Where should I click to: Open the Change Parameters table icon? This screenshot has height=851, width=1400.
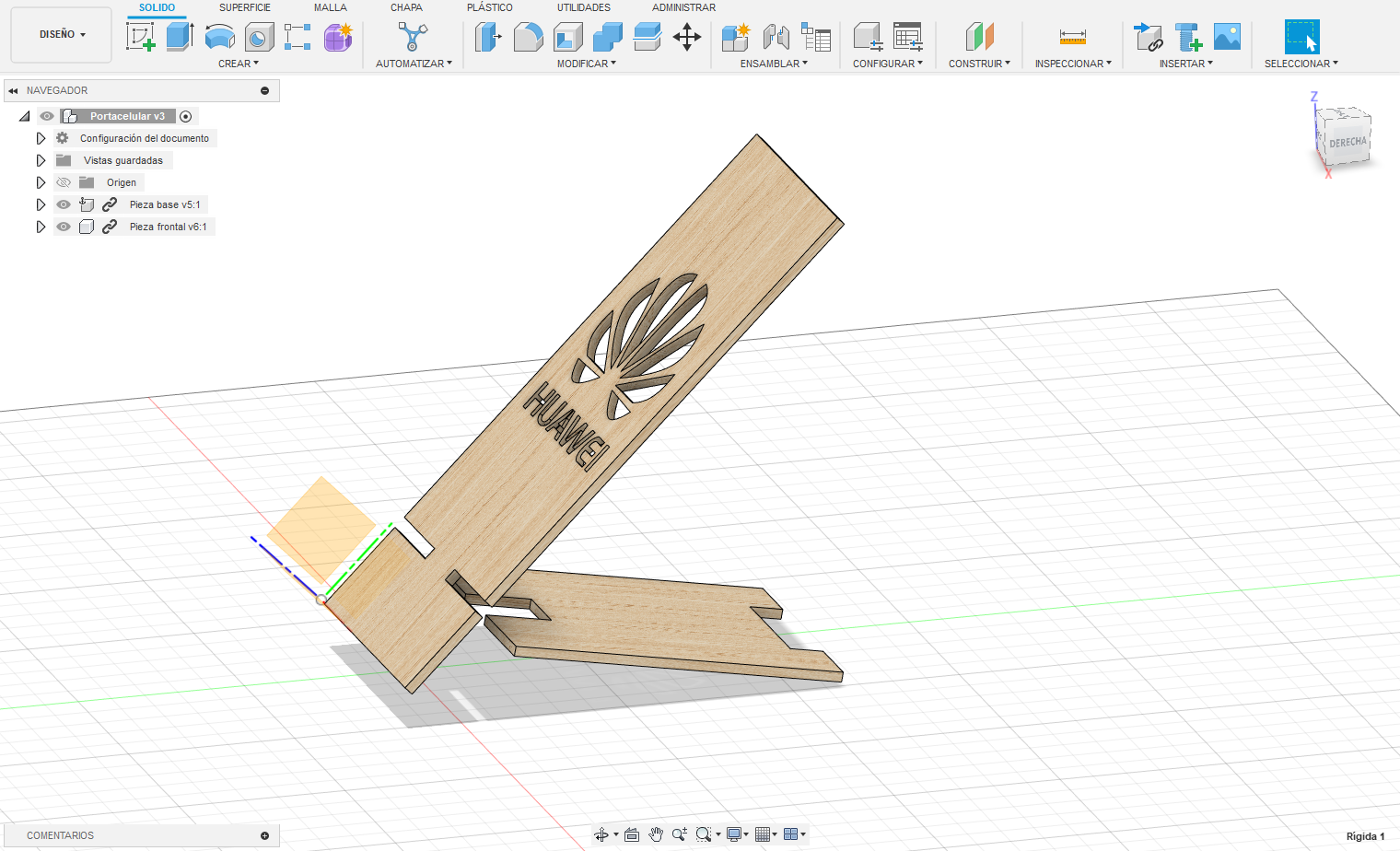click(x=908, y=37)
